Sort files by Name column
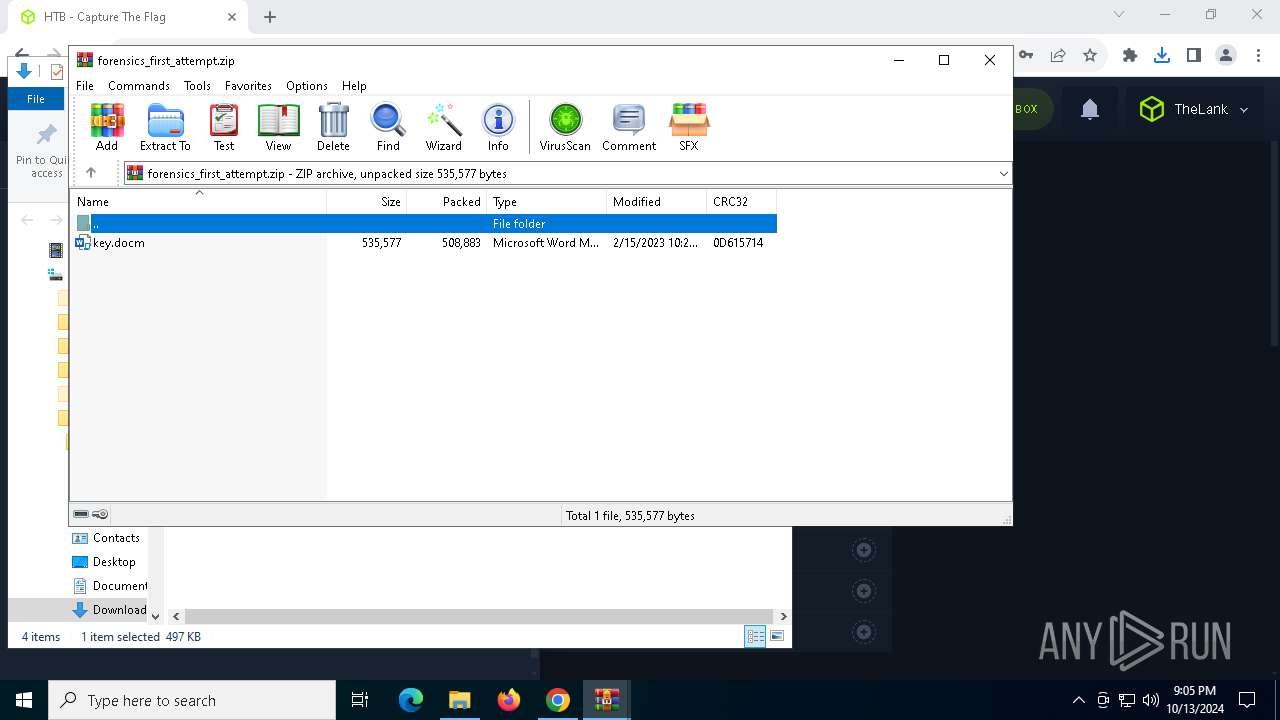This screenshot has width=1280, height=720. tap(198, 202)
